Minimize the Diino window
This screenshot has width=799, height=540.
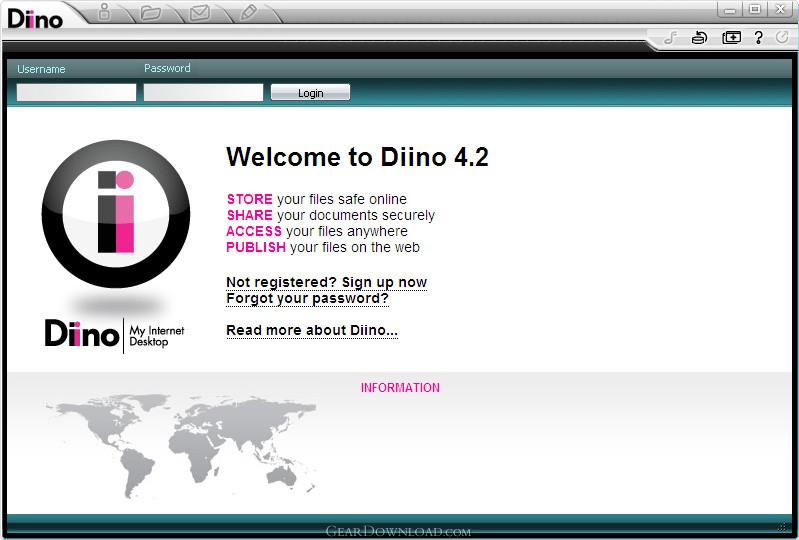pyautogui.click(x=730, y=9)
